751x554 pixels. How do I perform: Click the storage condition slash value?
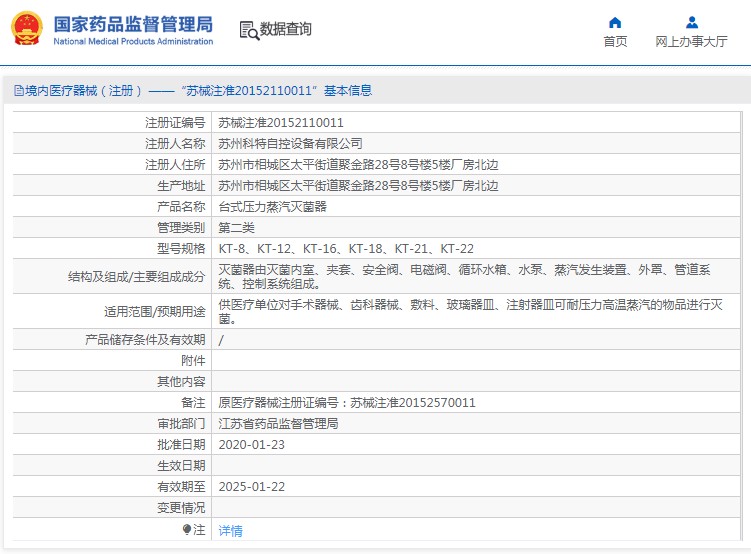(x=221, y=340)
